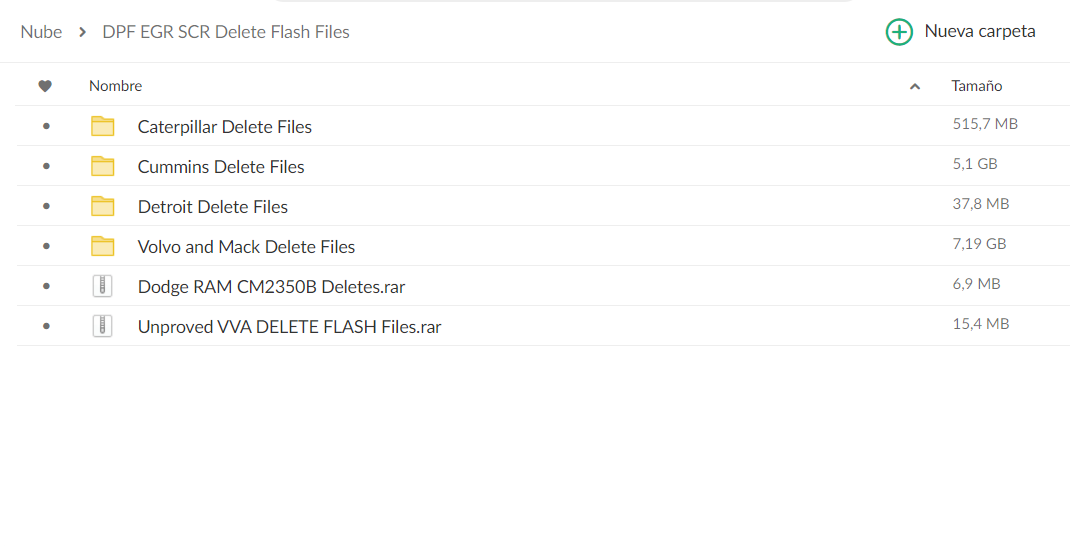Click the Detroit Delete Files folder icon
Screen dimensions: 1070x554
(102, 206)
